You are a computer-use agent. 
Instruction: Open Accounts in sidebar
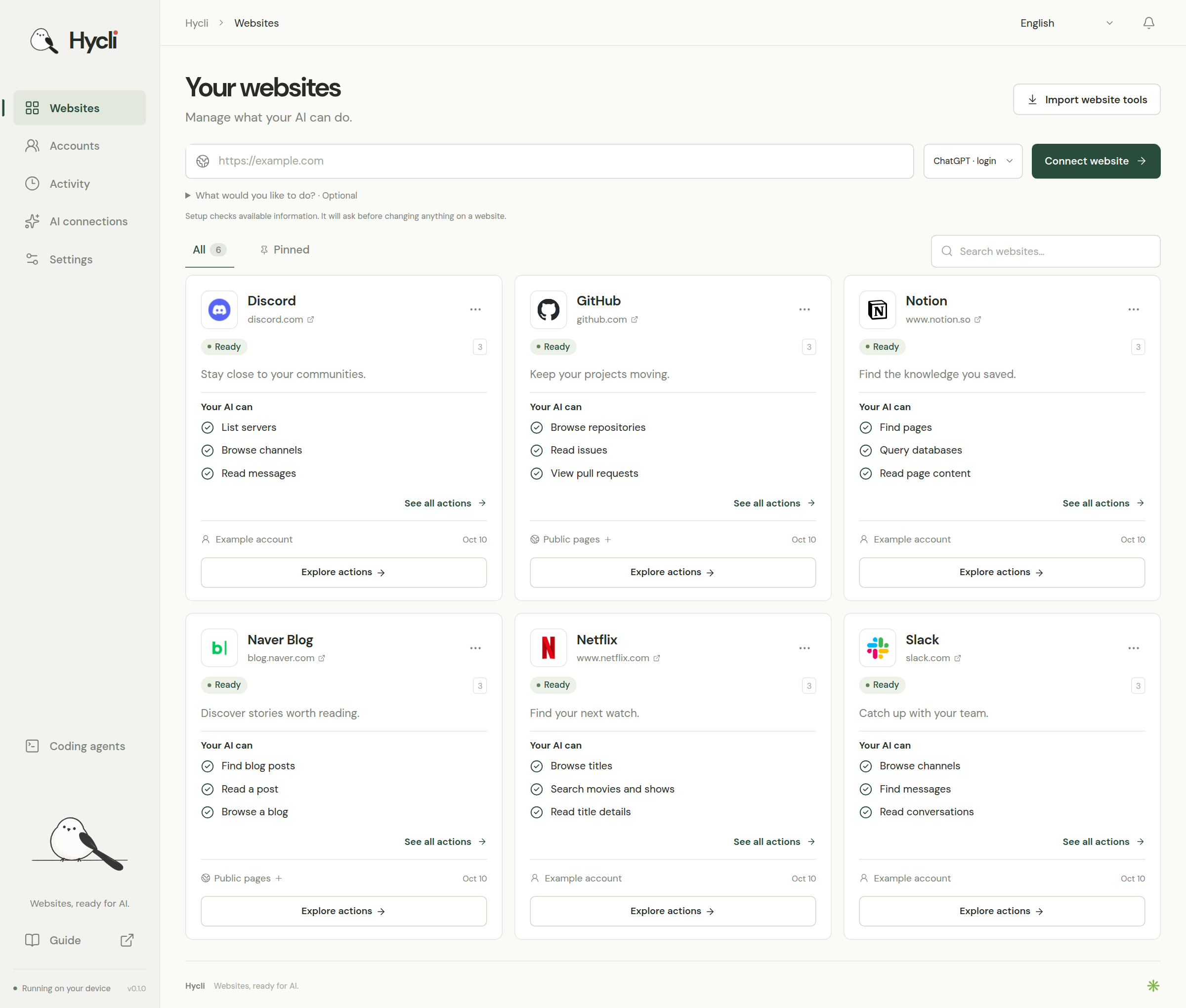(x=80, y=146)
